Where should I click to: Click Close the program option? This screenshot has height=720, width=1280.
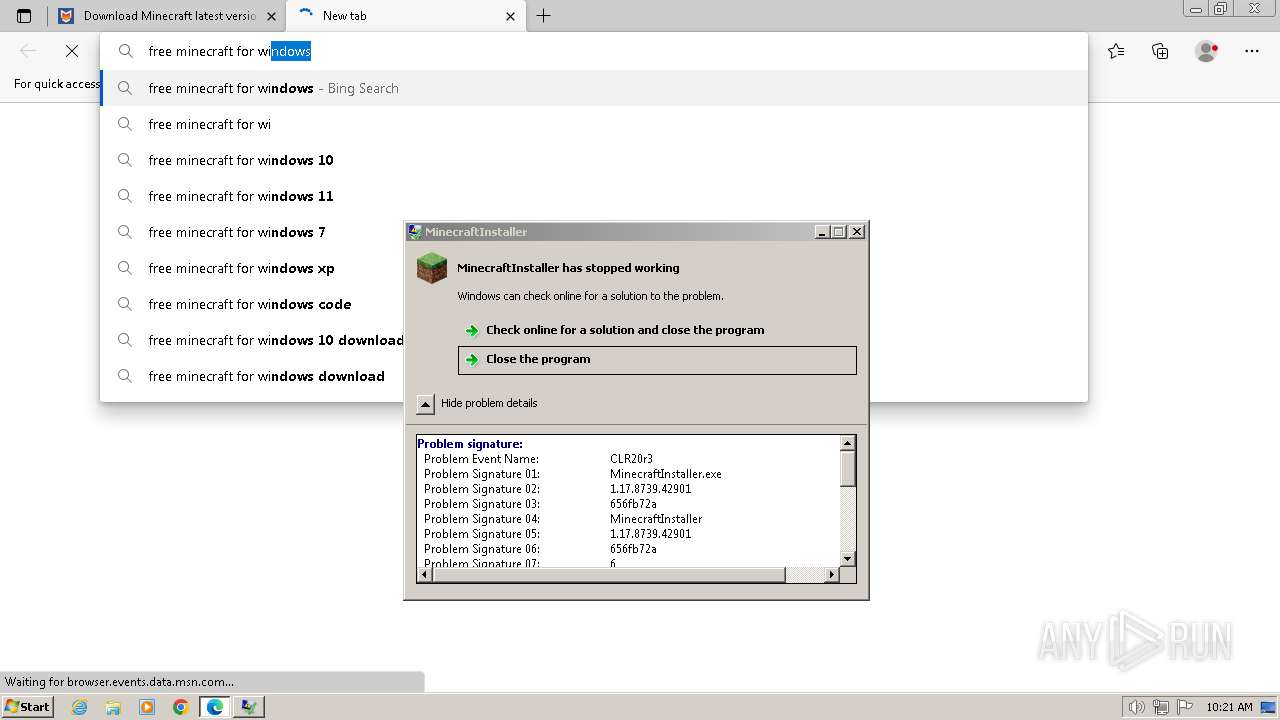[657, 360]
